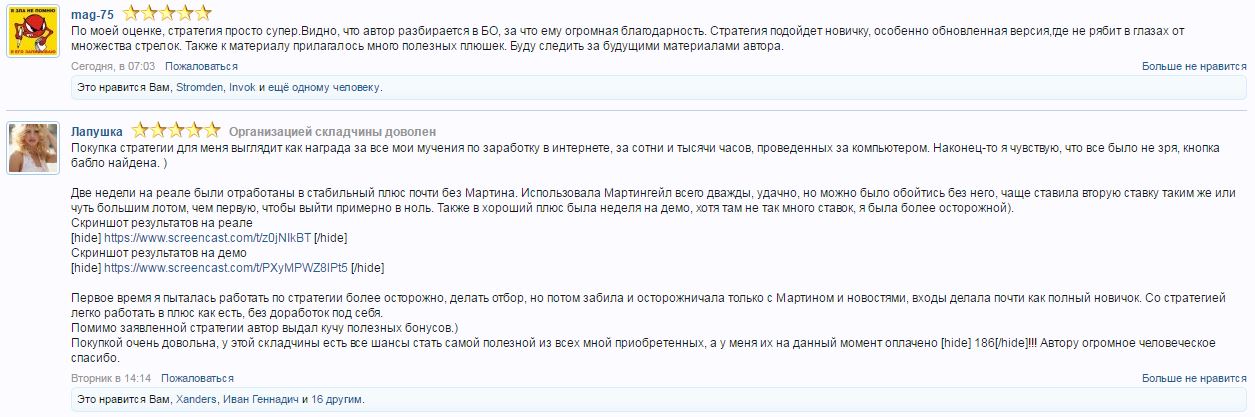Click the 'Сегодня, в 07:03' timestamp
This screenshot has height=417, width=1255.
tap(113, 66)
